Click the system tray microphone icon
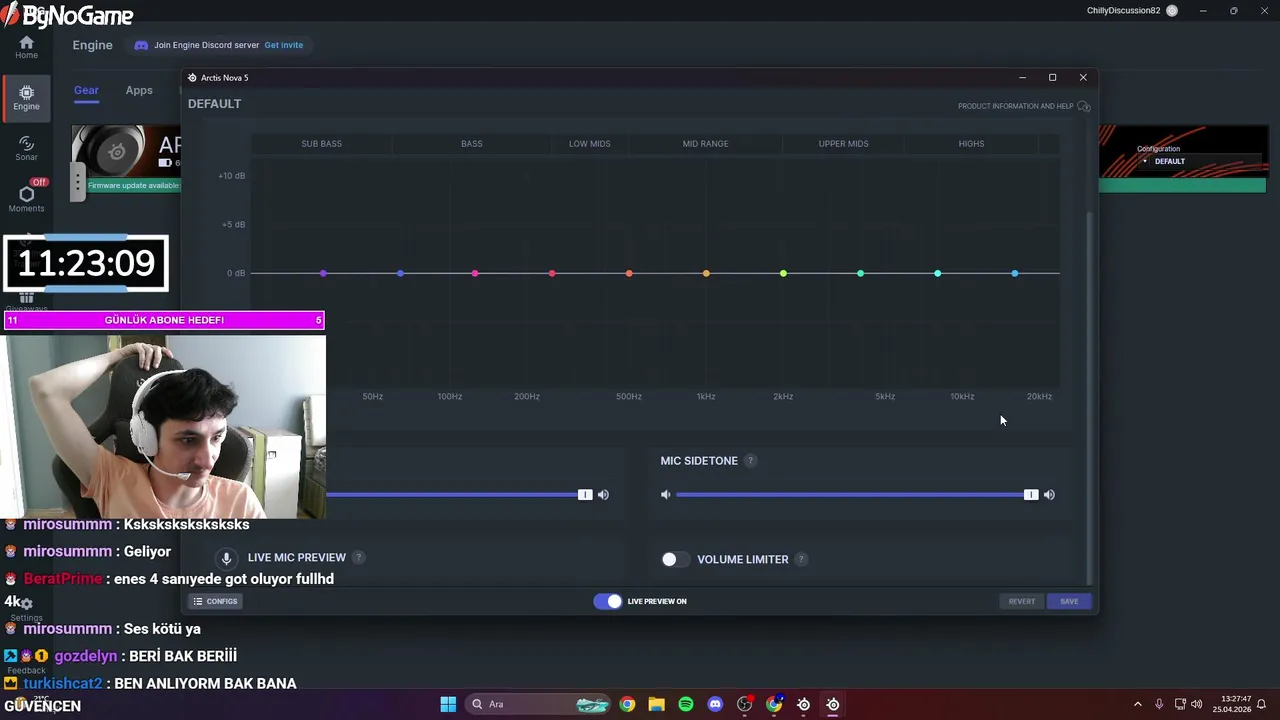The height and width of the screenshot is (720, 1280). pyautogui.click(x=1159, y=704)
